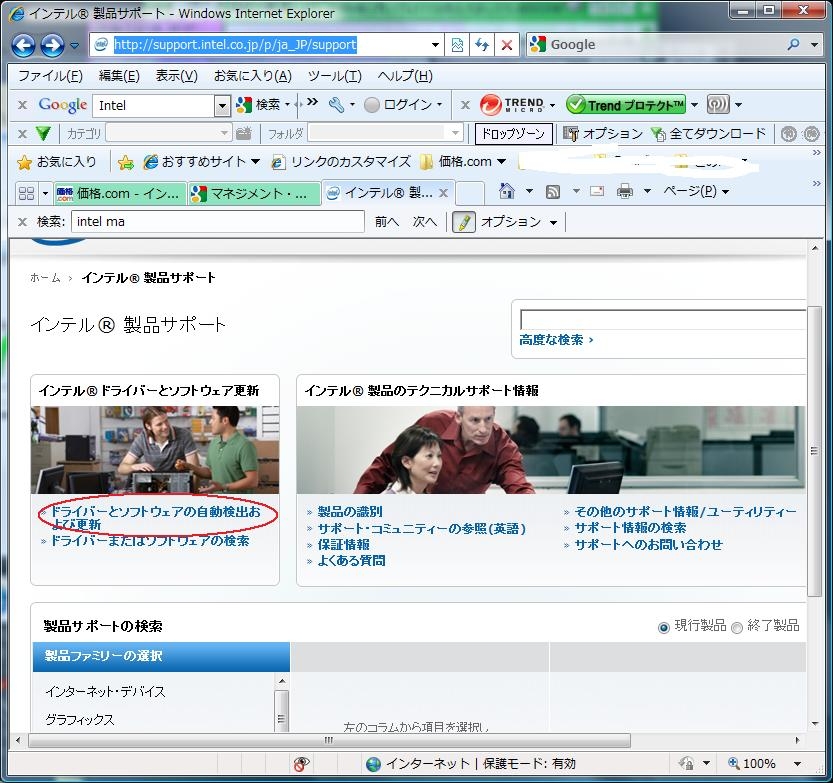Print the page with the printer icon
Viewport: 833px width, 783px height.
point(625,191)
